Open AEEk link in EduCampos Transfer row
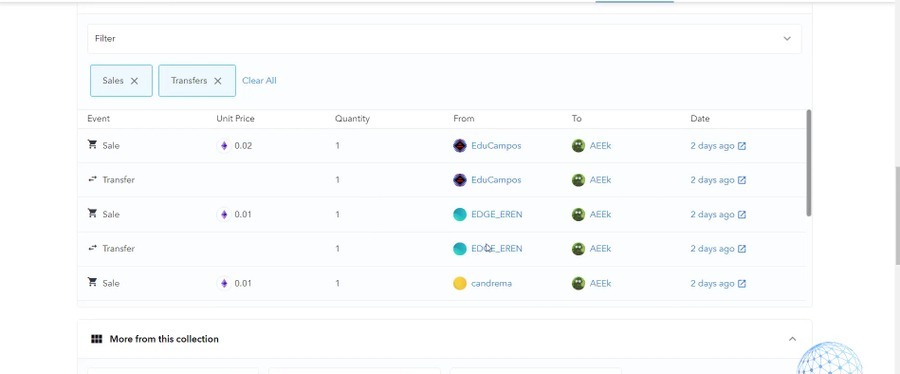The width and height of the screenshot is (900, 374). [x=600, y=180]
